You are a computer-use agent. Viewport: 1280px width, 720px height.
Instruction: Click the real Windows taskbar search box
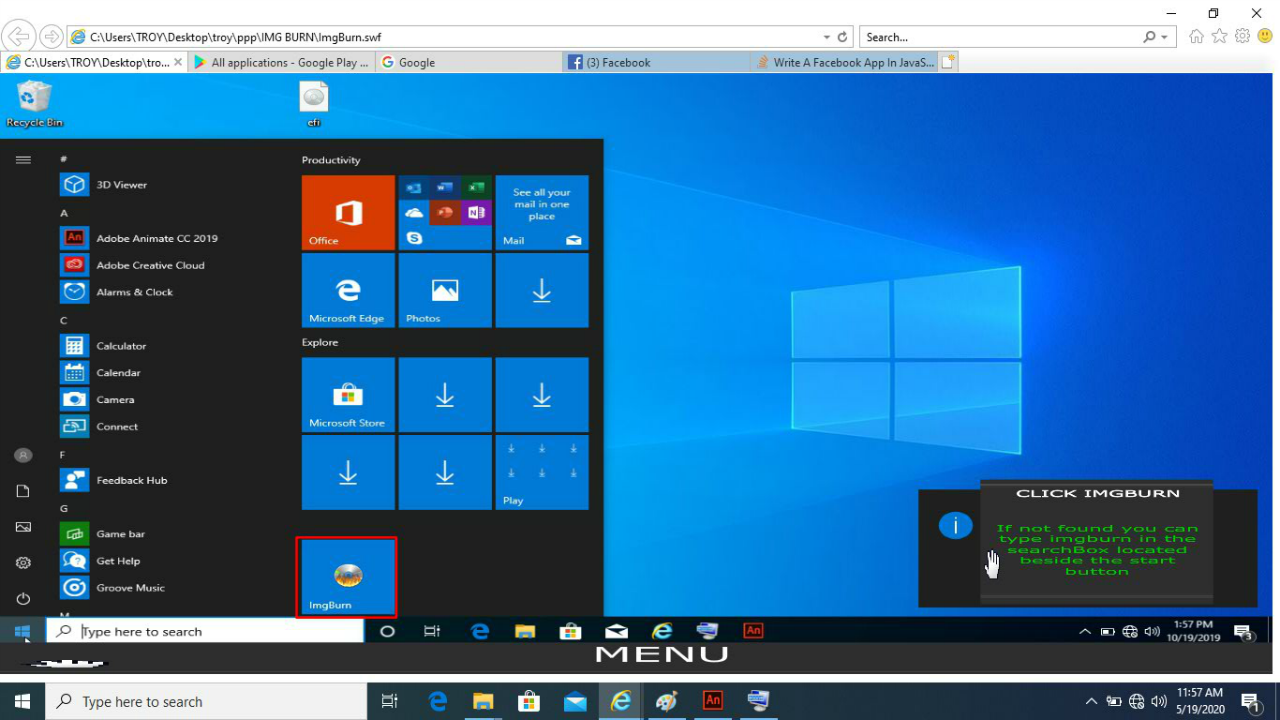click(207, 702)
